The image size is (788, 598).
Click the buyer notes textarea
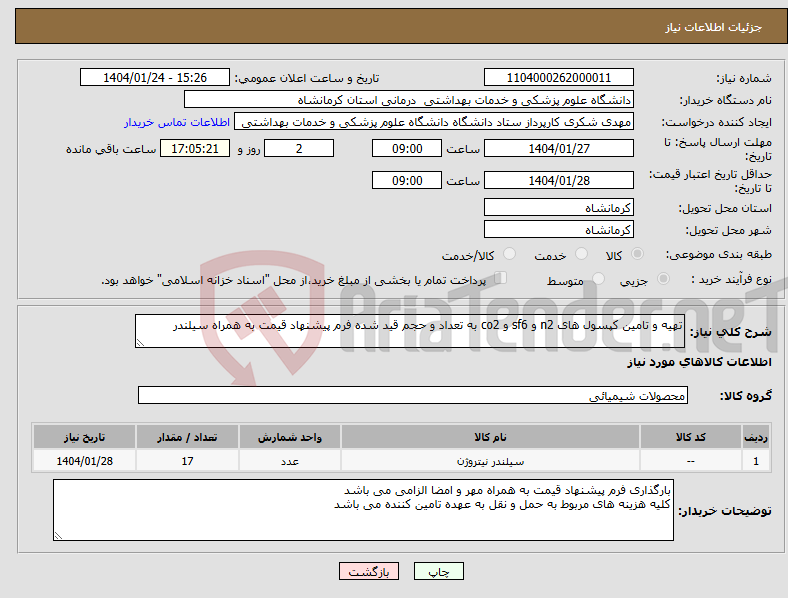point(363,510)
